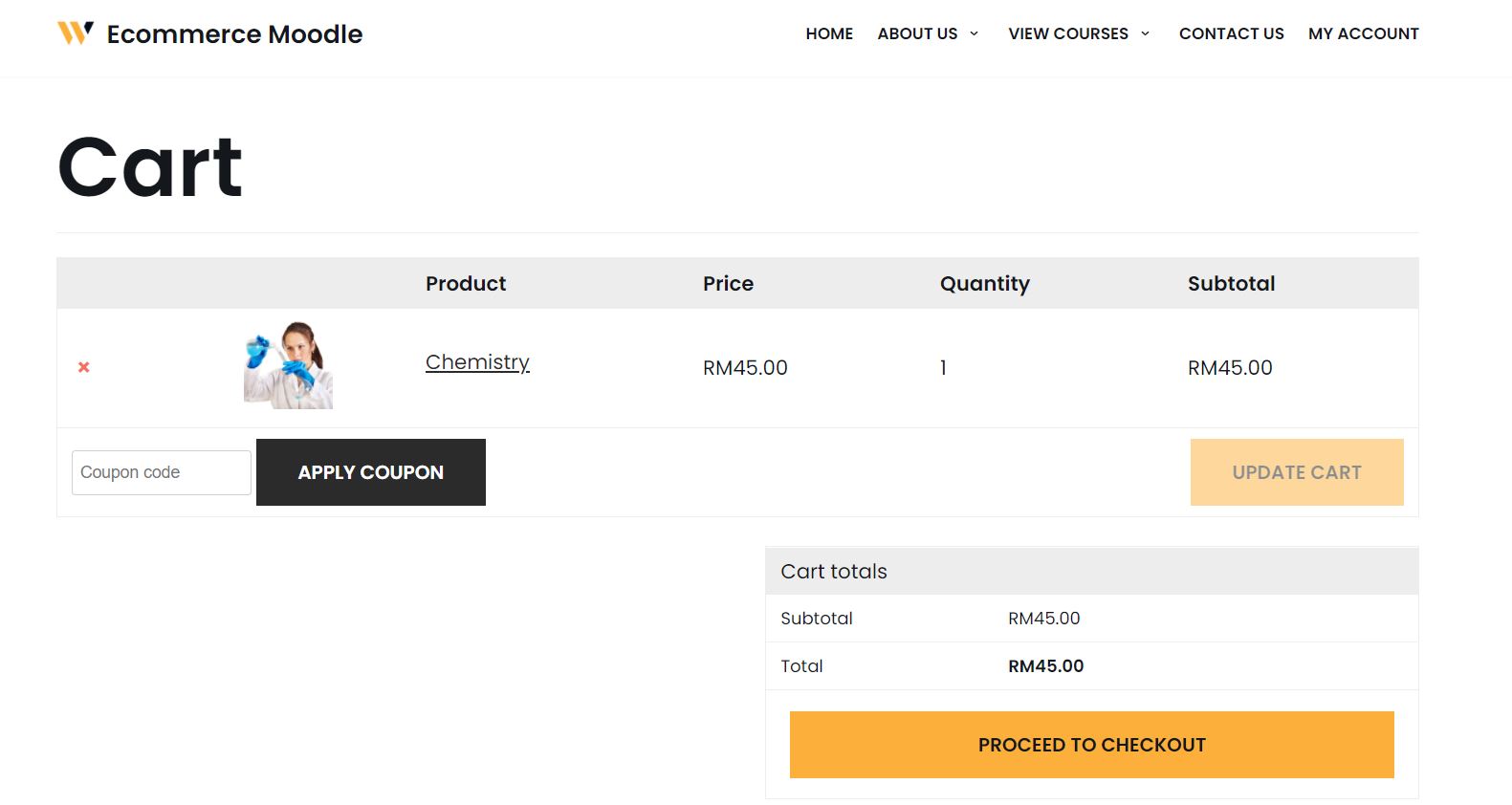
Task: Open My Account from the navigation
Action: pyautogui.click(x=1363, y=33)
